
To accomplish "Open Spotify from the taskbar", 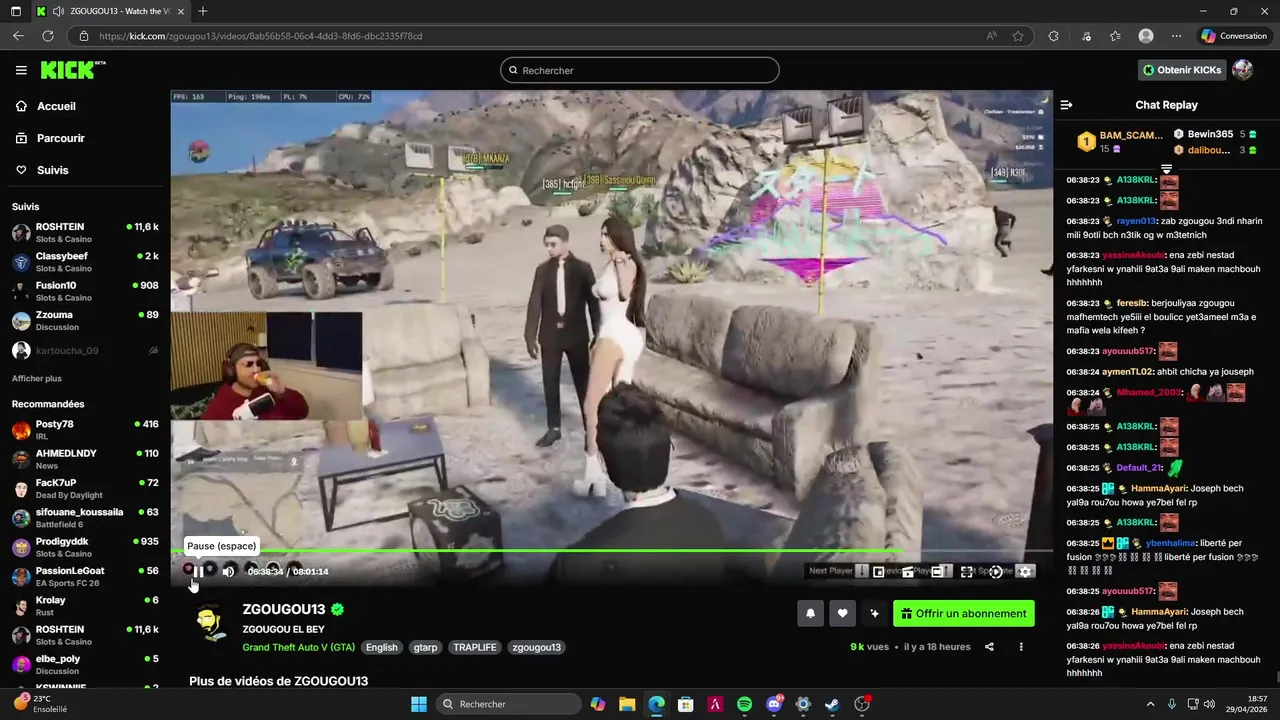I will point(744,704).
